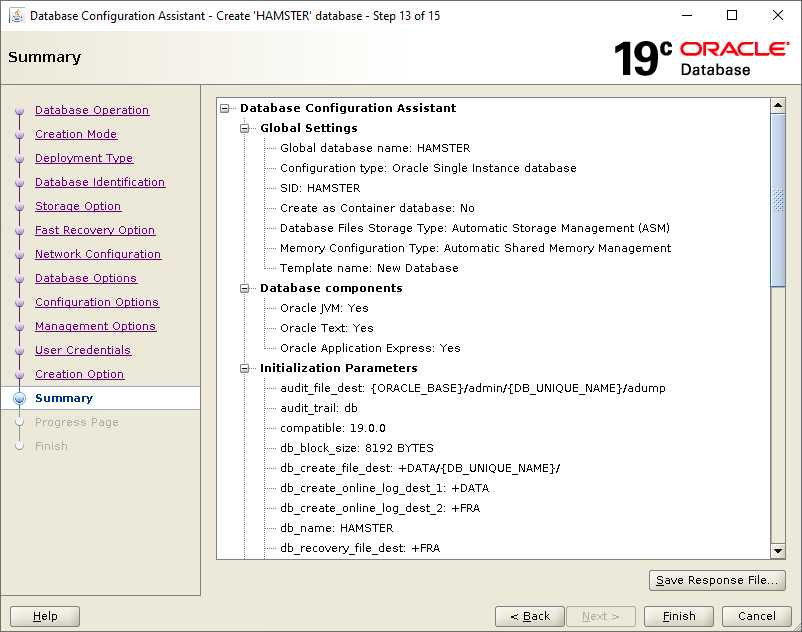Select the 'Oracle JVM: Yes' row

[x=324, y=308]
